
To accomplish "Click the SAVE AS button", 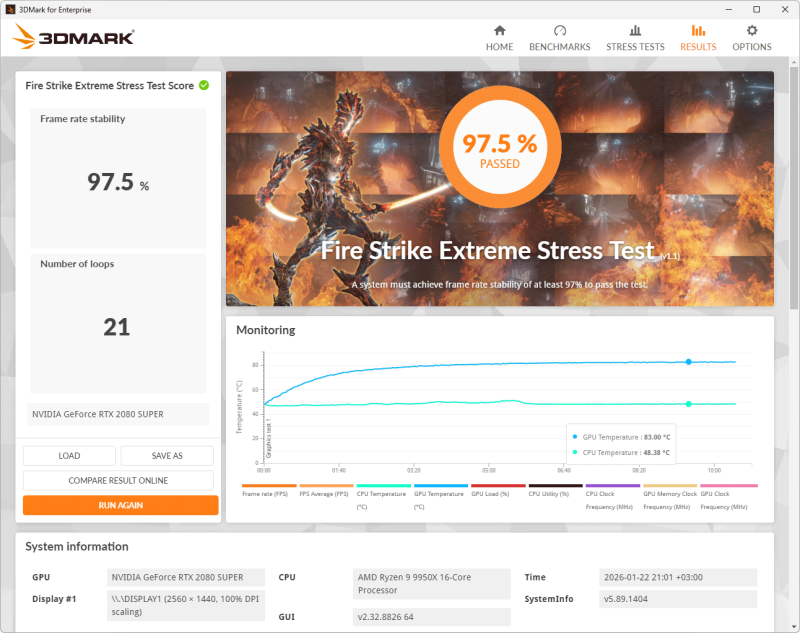I will [167, 456].
